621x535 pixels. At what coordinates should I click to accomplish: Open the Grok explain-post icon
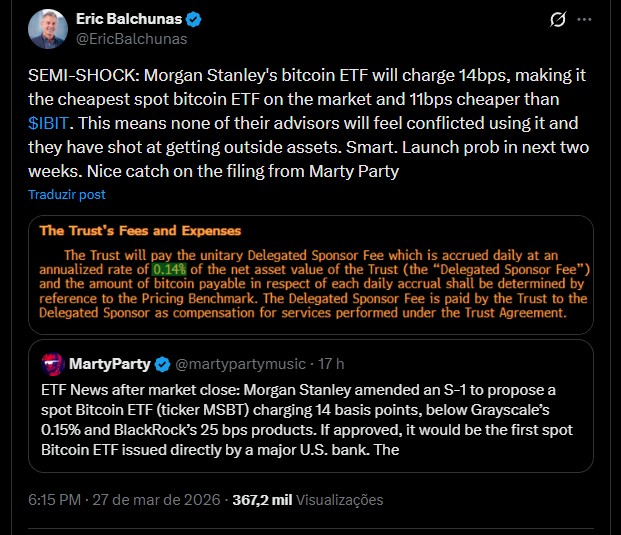pyautogui.click(x=561, y=21)
